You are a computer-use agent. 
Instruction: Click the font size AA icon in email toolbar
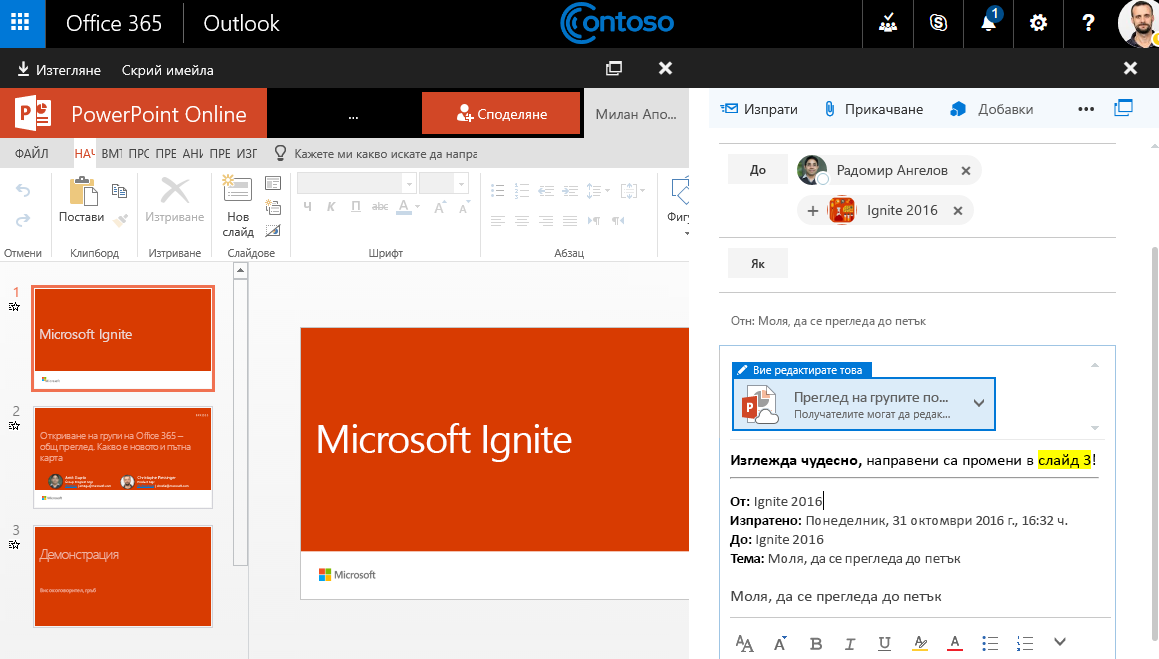744,643
